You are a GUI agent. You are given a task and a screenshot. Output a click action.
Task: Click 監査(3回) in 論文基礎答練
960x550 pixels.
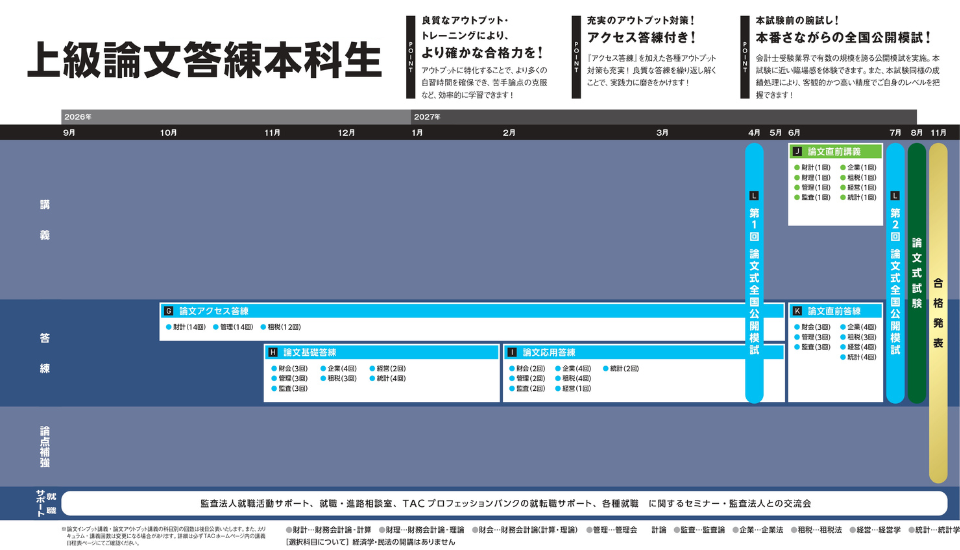click(x=290, y=388)
